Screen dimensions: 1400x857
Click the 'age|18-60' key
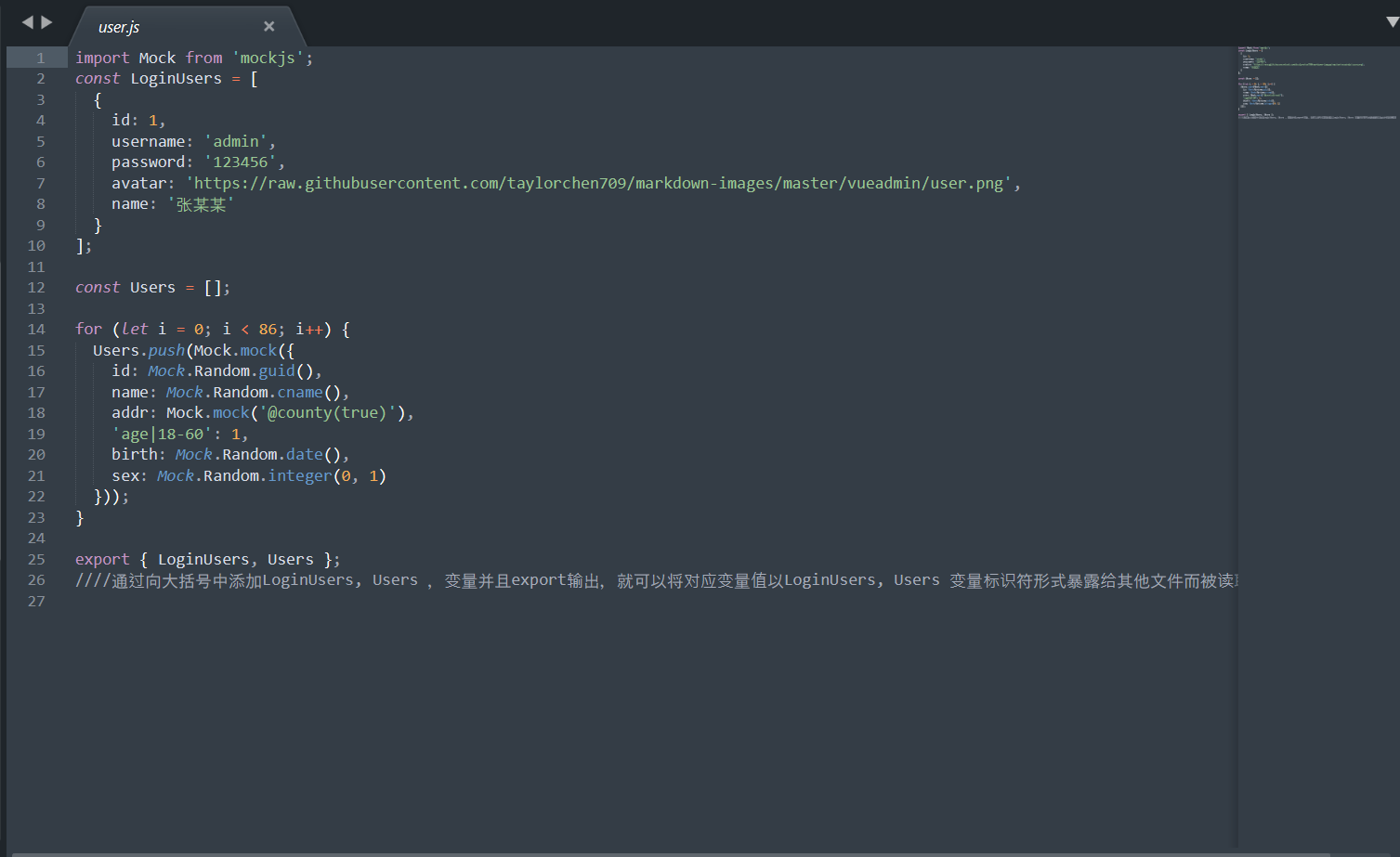(x=162, y=434)
